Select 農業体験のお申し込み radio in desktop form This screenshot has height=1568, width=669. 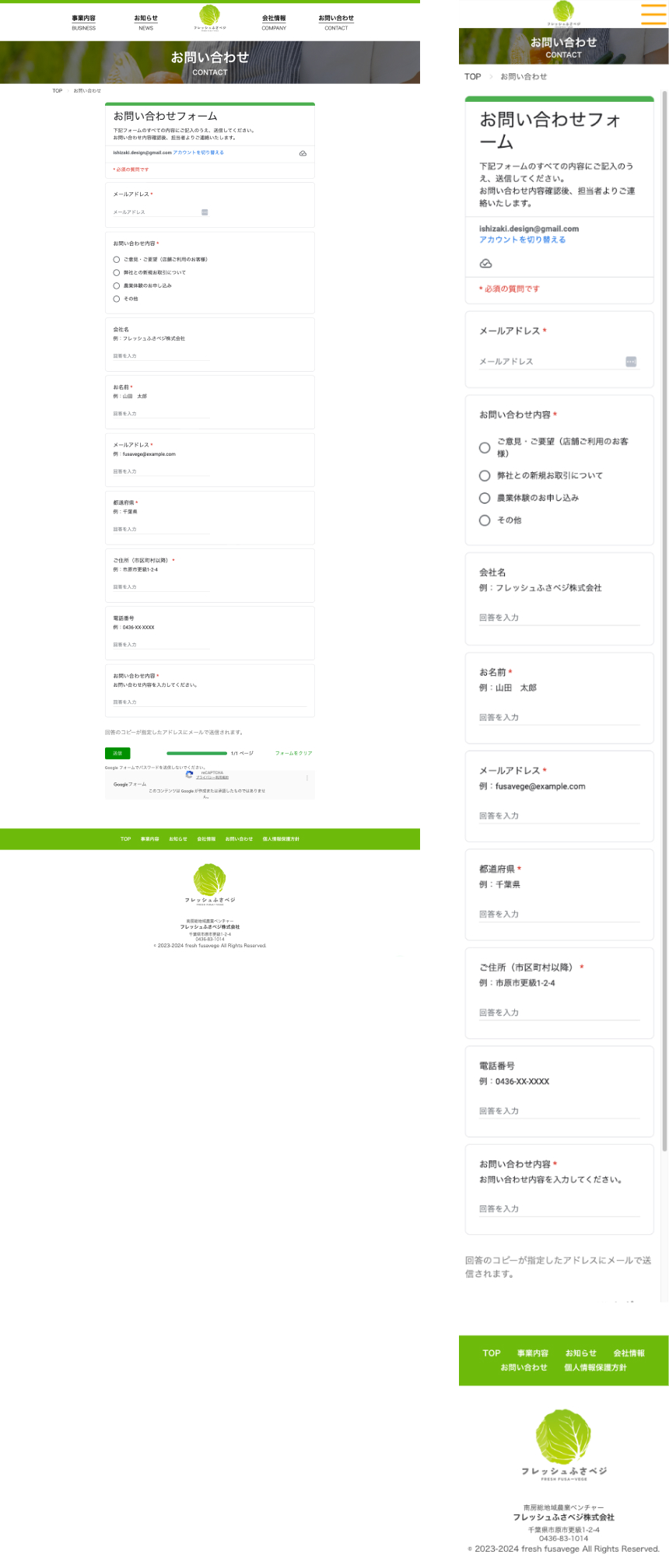117,285
